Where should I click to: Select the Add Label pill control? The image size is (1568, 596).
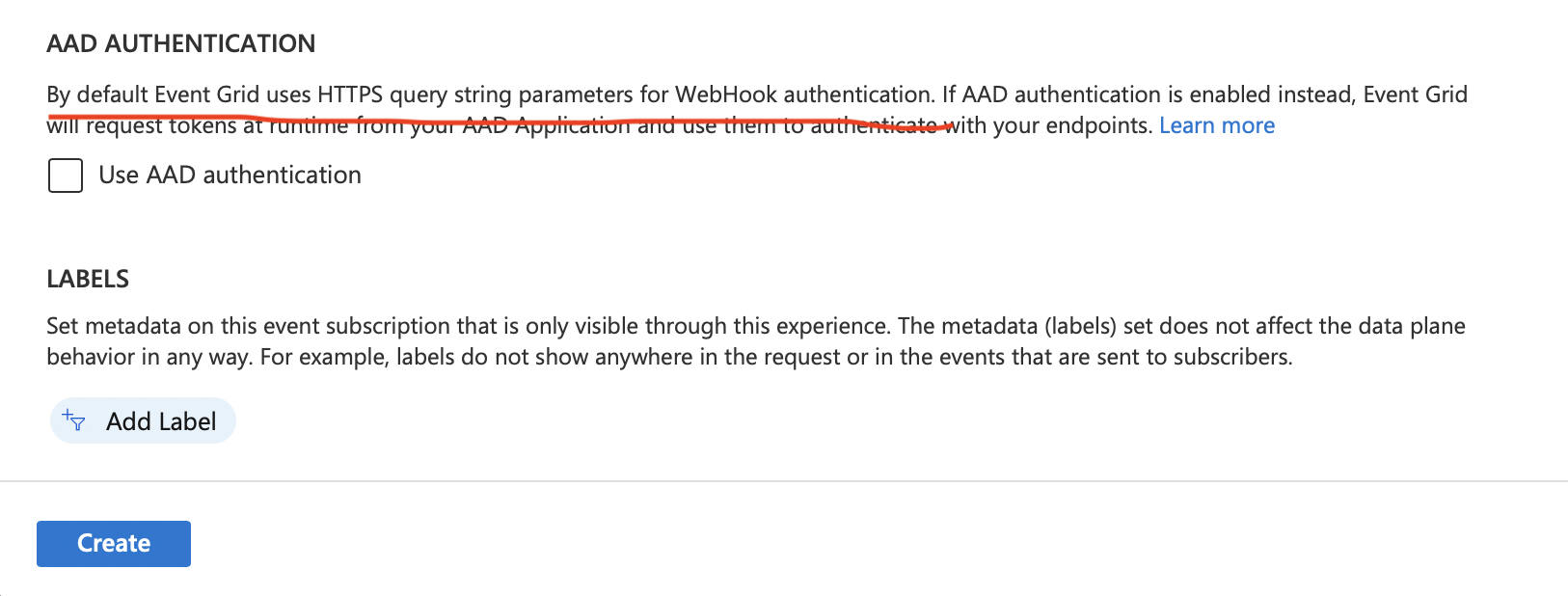point(142,420)
